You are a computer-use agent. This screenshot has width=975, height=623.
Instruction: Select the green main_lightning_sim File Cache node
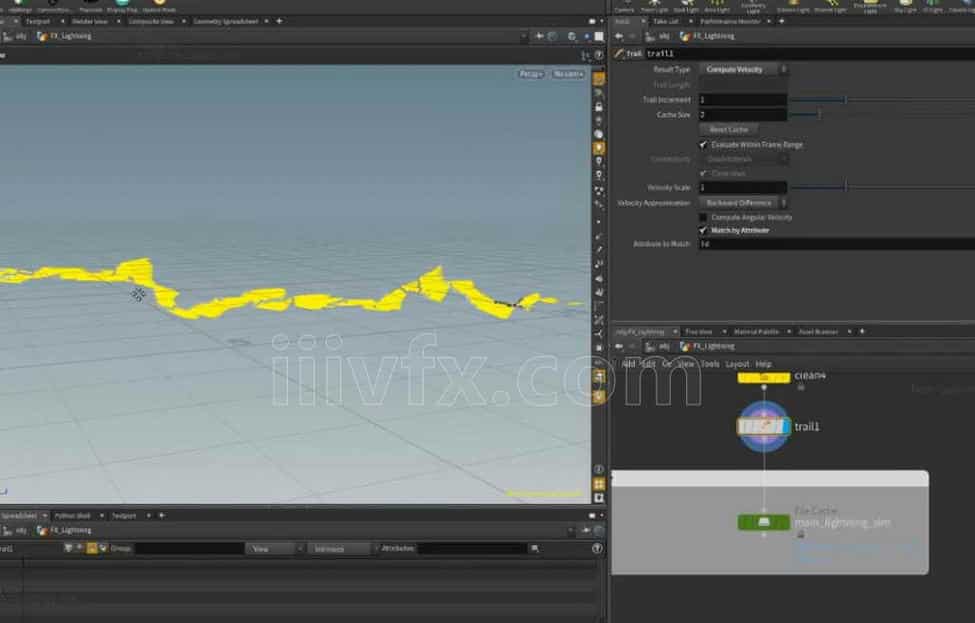click(x=764, y=522)
